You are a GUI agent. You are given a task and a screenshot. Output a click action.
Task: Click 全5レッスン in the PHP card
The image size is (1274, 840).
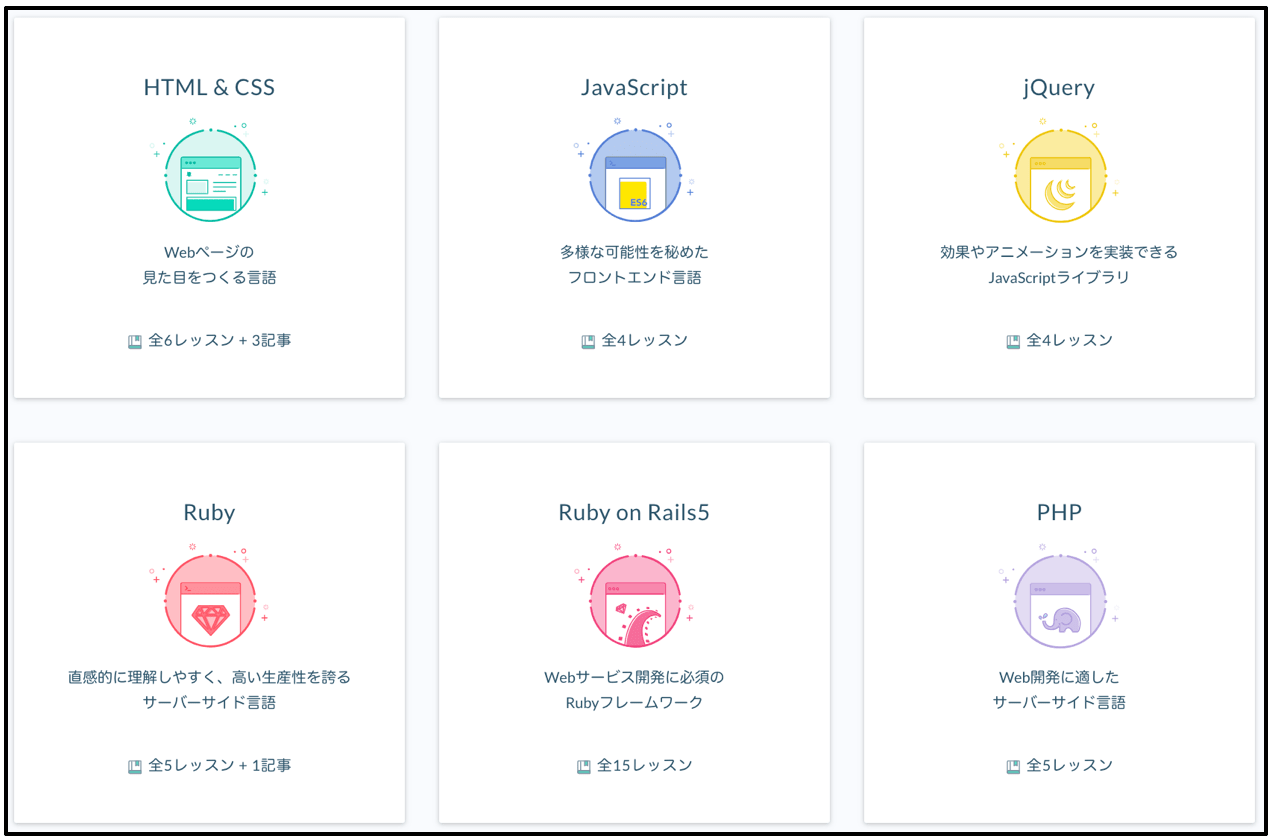(x=1070, y=766)
